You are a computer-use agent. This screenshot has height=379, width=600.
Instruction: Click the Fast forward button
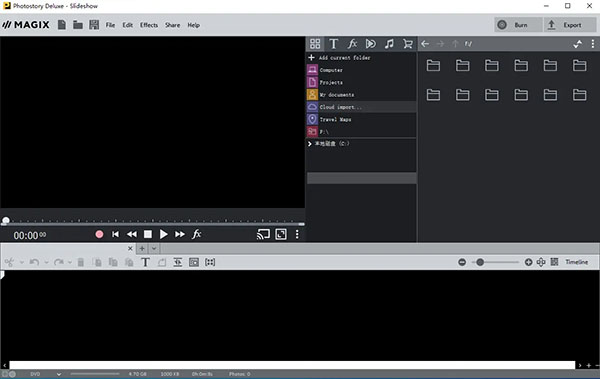[180, 234]
